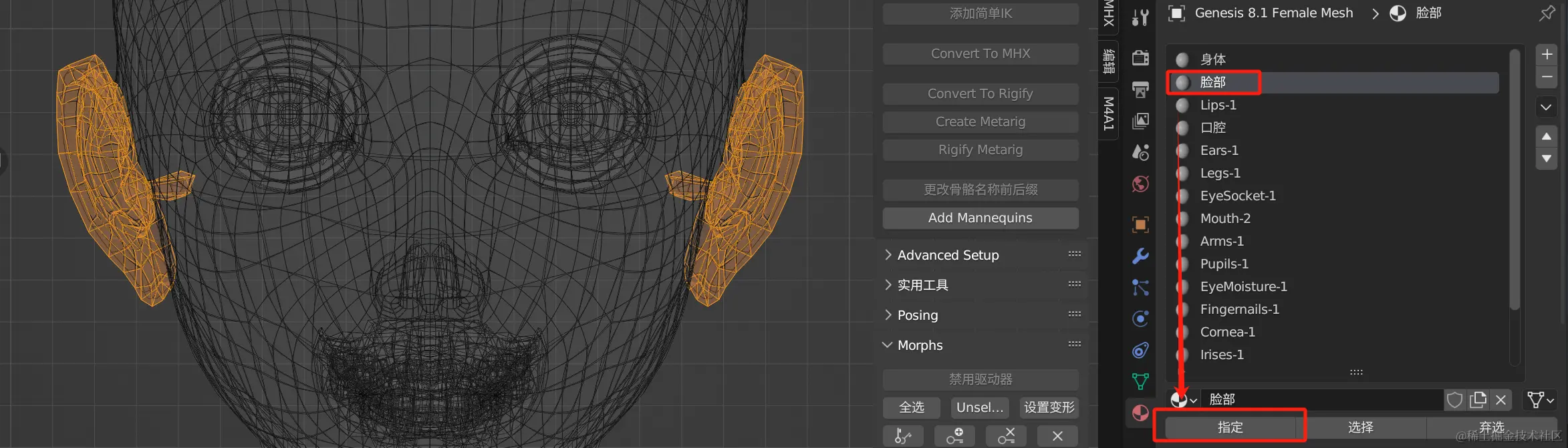Open the Scene properties tab
1568x448 pixels.
point(1140,152)
